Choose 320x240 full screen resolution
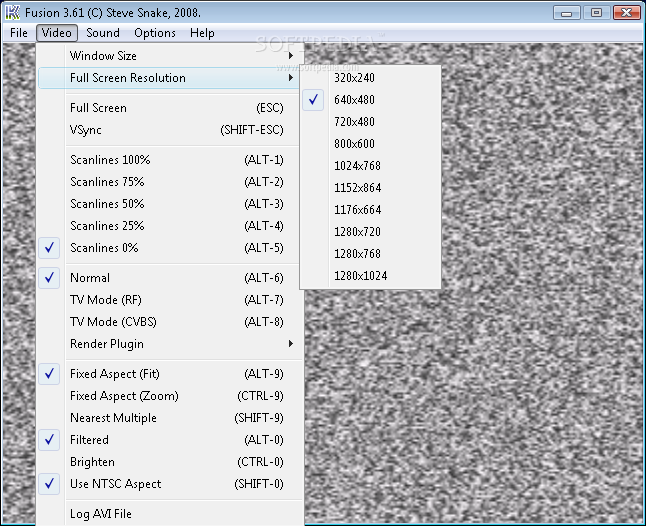 tap(371, 78)
